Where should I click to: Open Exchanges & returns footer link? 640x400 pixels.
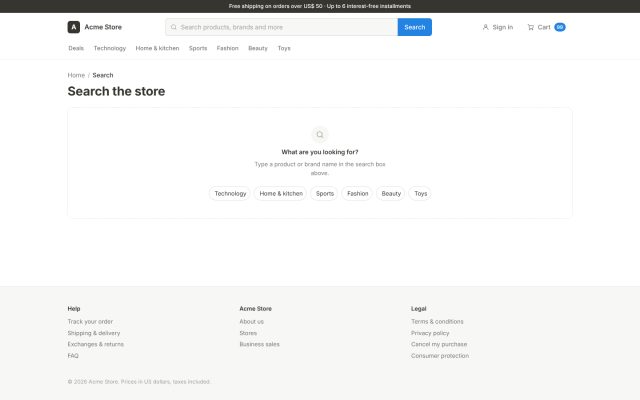96,344
